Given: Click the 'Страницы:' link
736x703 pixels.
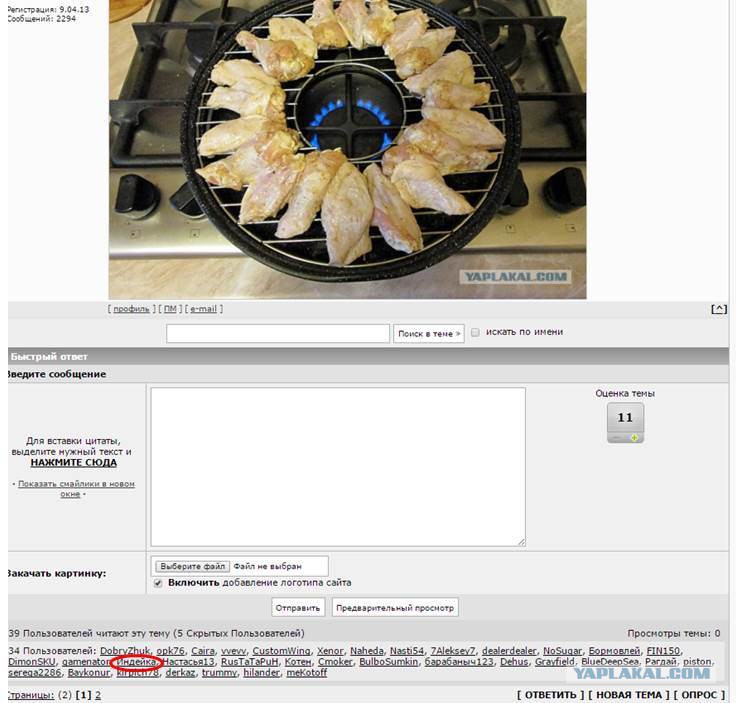Looking at the screenshot, I should click(x=31, y=695).
